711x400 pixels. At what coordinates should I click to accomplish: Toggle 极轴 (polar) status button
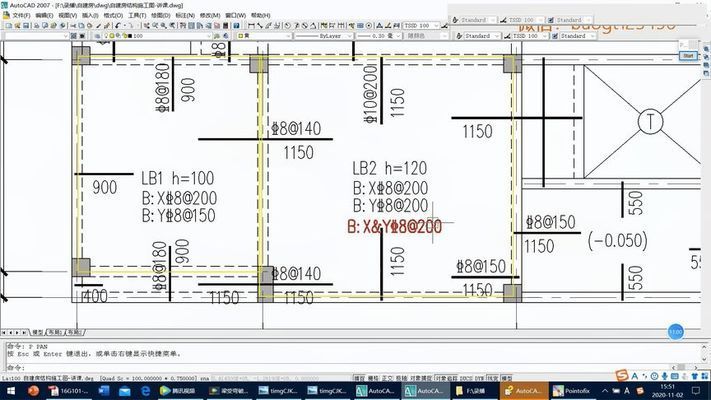click(x=401, y=378)
